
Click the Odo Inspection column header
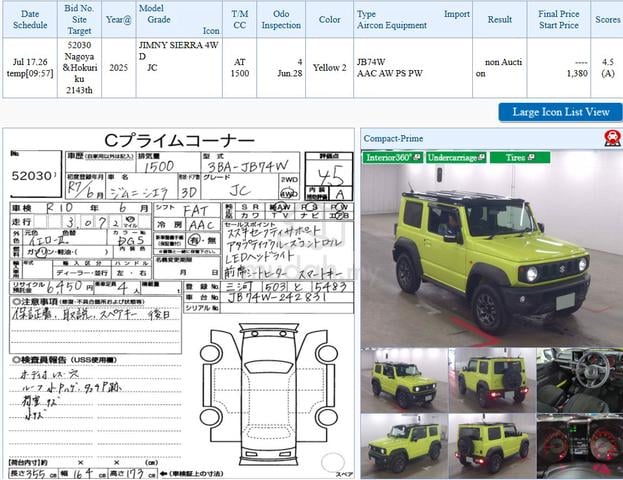point(281,19)
